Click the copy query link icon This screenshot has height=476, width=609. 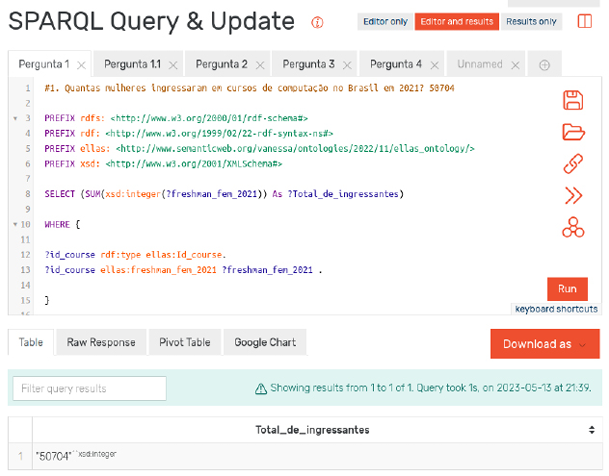pyautogui.click(x=573, y=163)
